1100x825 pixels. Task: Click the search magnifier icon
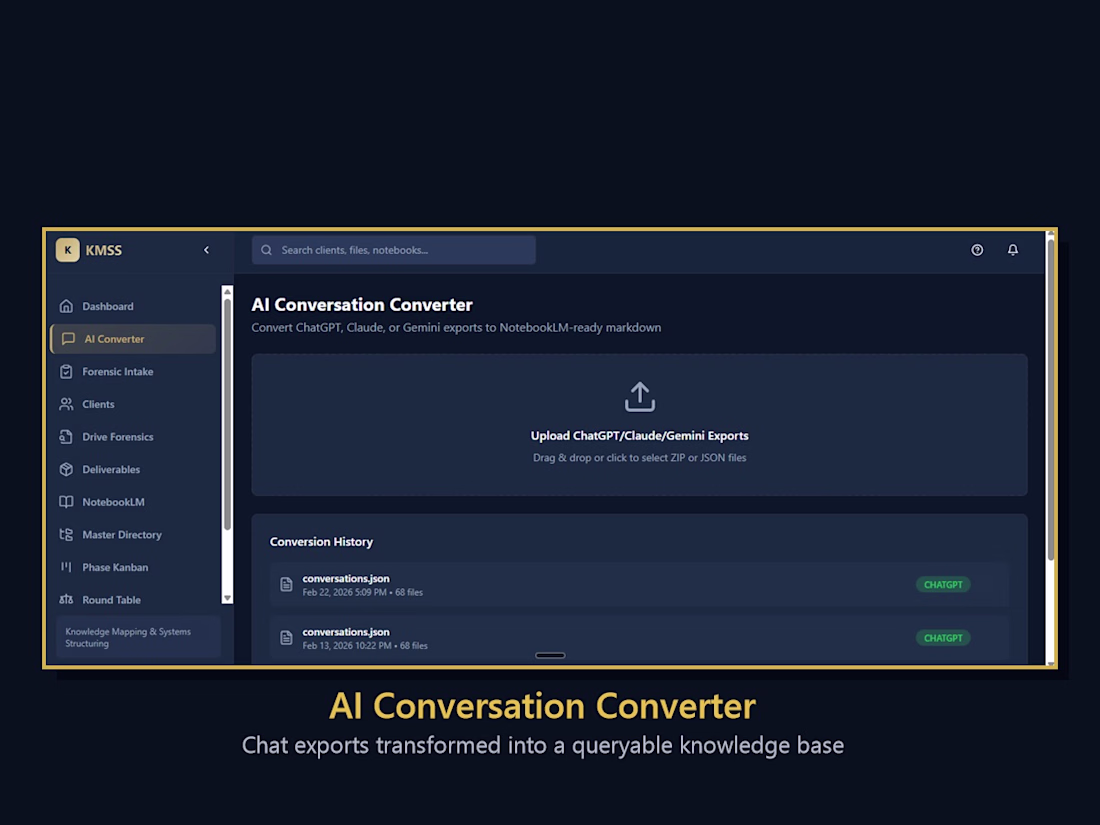click(267, 250)
